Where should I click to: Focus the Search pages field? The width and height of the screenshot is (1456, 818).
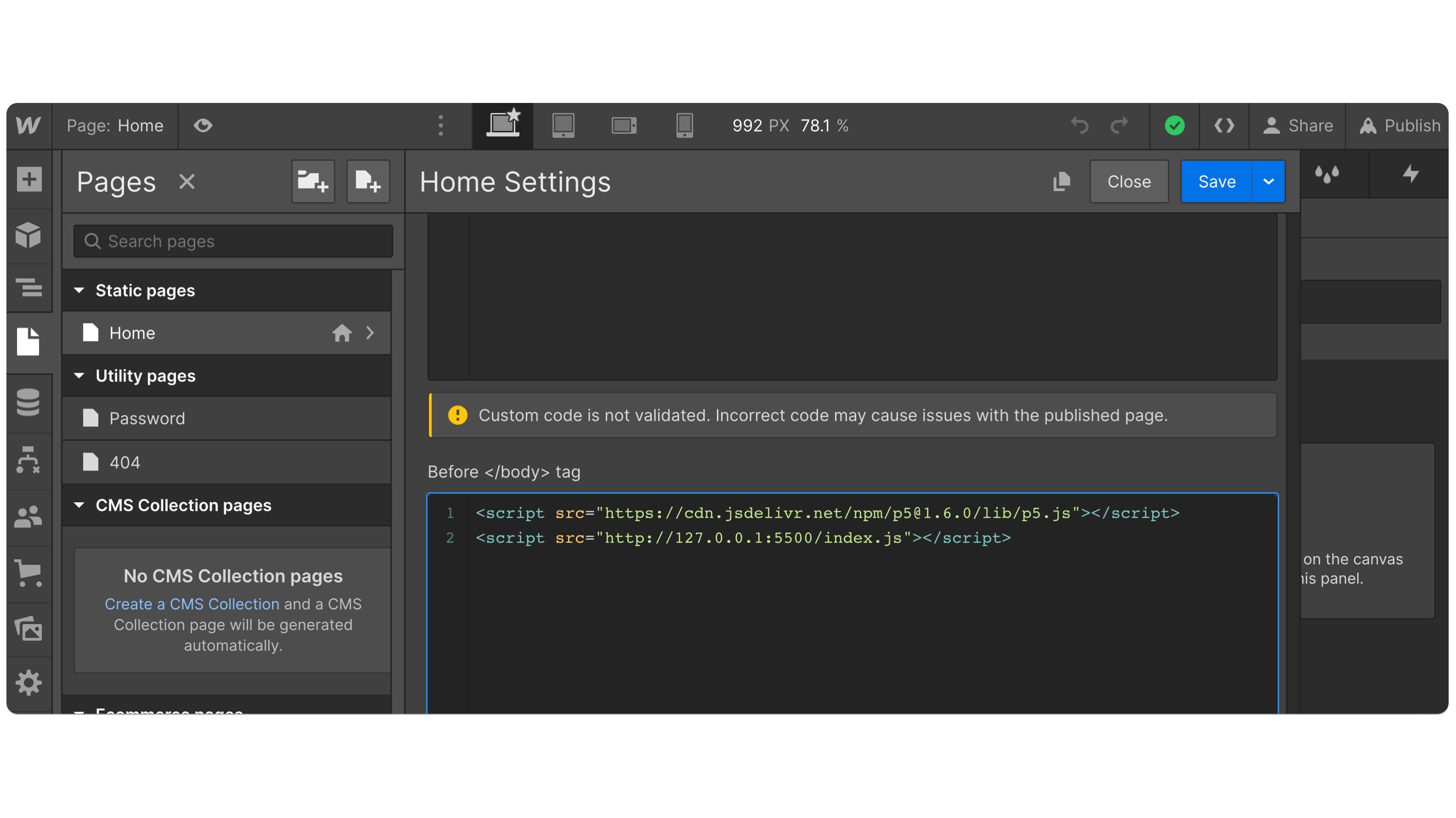tap(233, 241)
